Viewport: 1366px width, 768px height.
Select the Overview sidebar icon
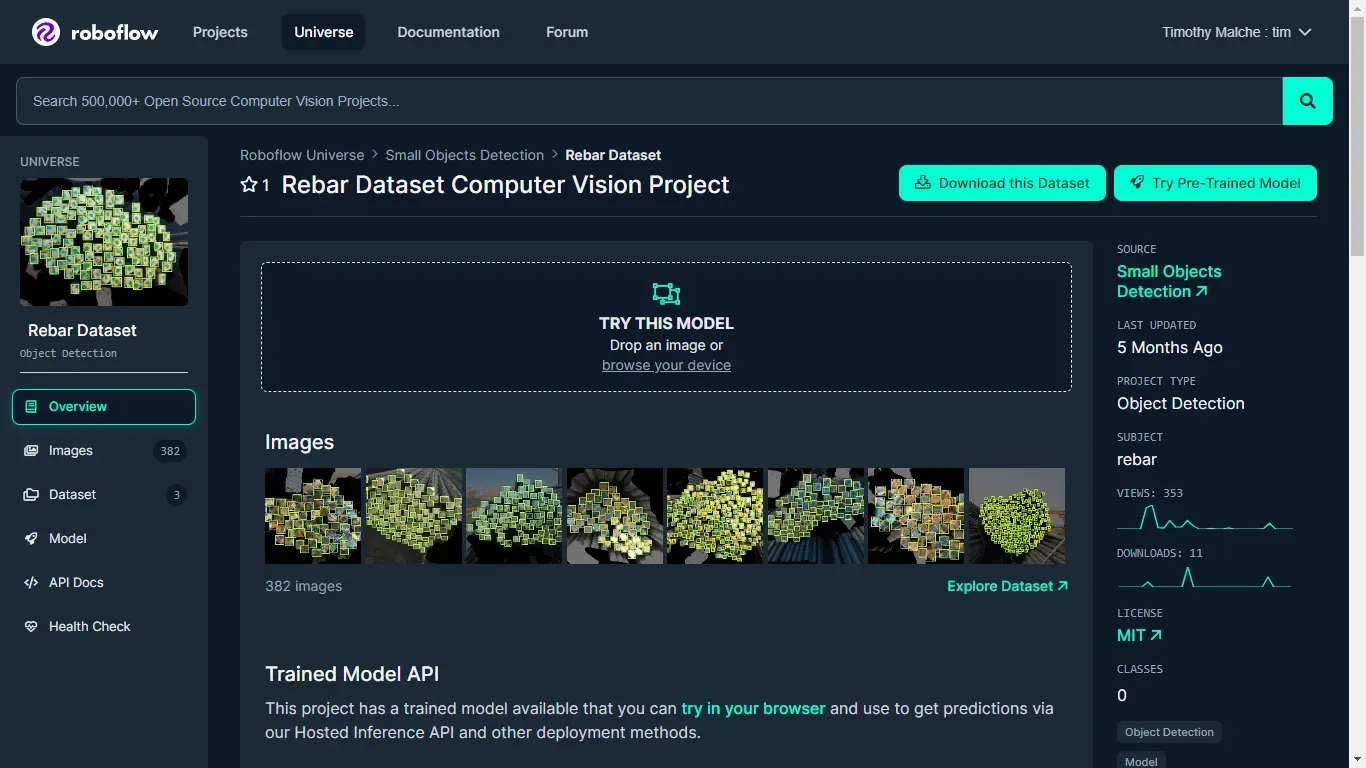point(33,406)
